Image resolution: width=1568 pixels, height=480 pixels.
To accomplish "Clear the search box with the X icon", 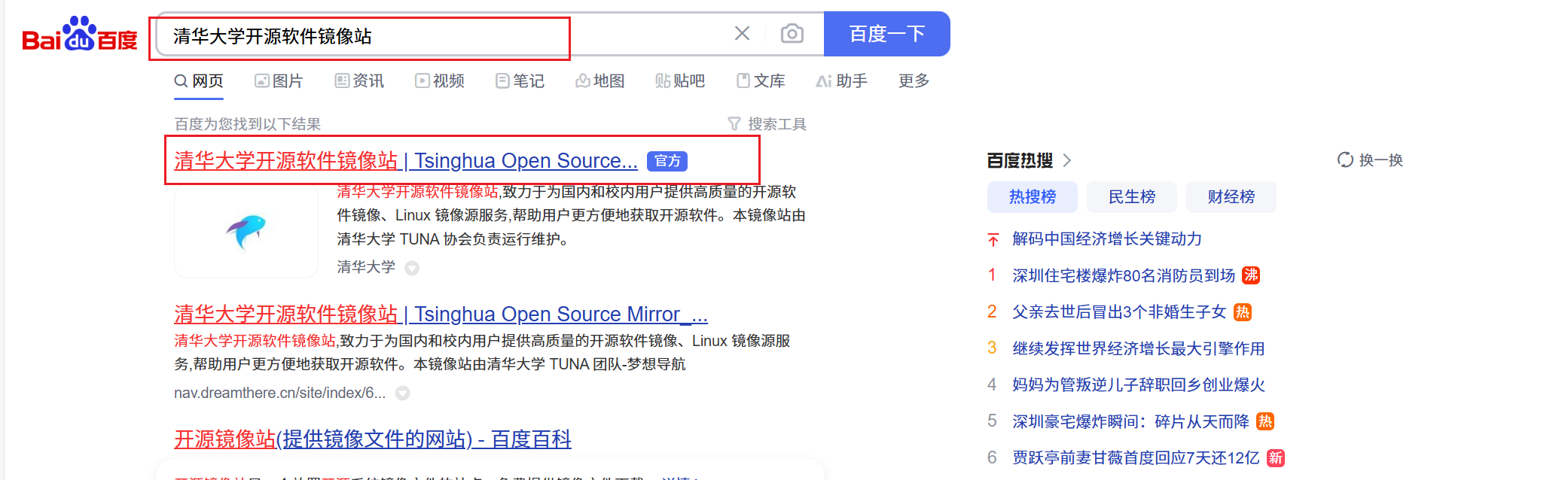I will (x=742, y=33).
